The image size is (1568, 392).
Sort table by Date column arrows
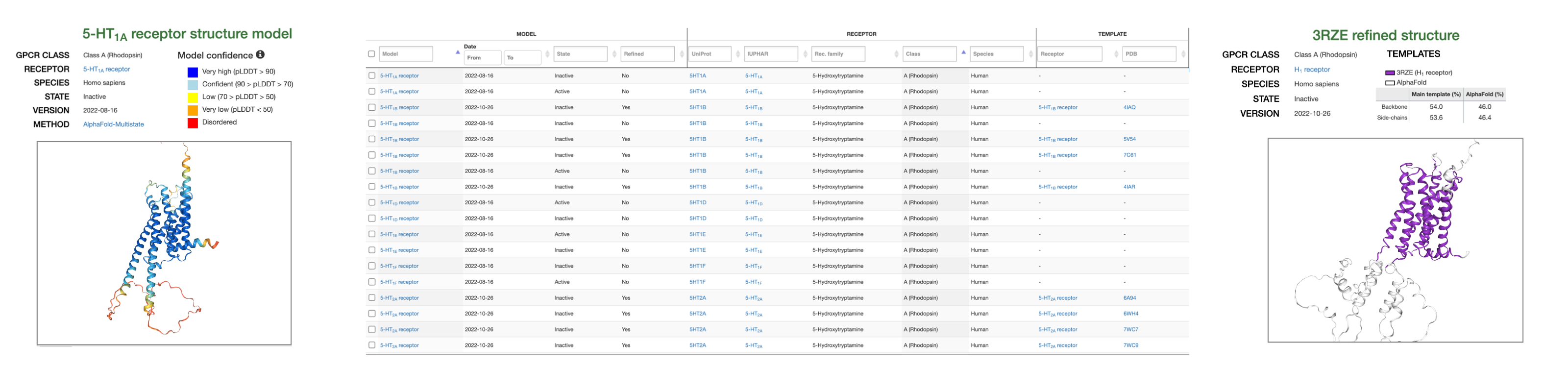pos(547,54)
